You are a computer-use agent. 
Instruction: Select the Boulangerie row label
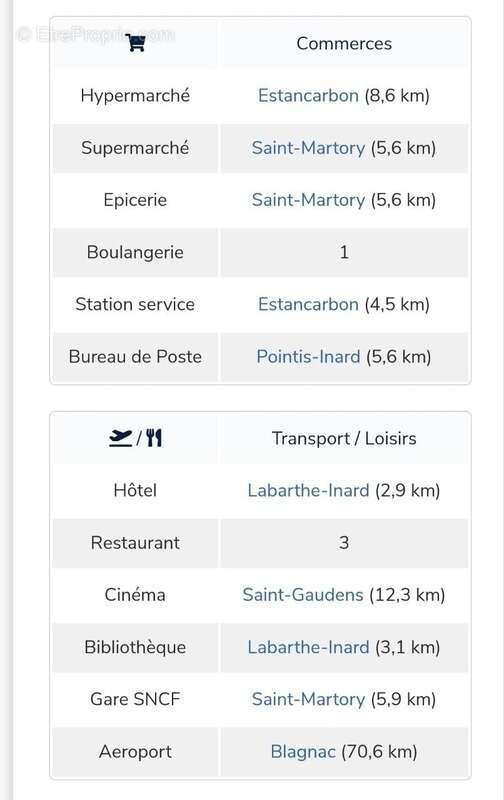[135, 252]
